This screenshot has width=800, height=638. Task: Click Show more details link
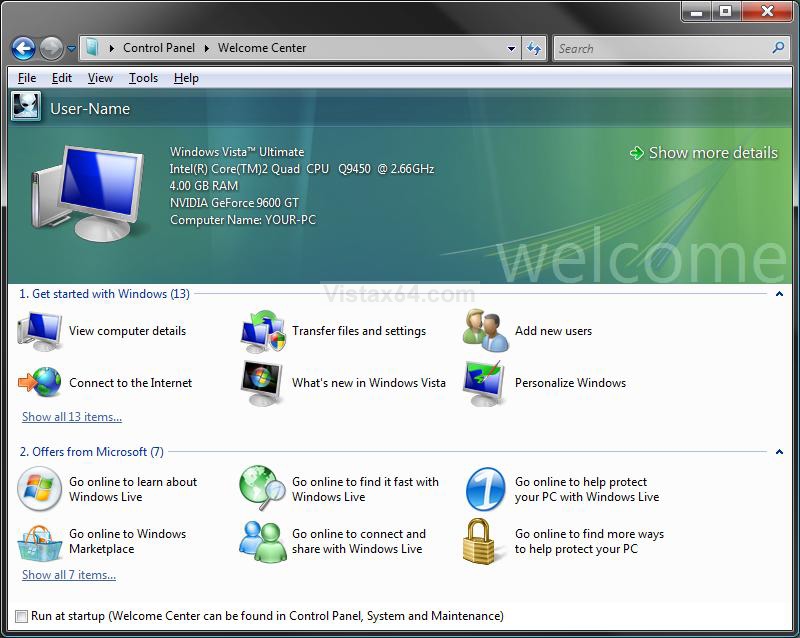704,153
